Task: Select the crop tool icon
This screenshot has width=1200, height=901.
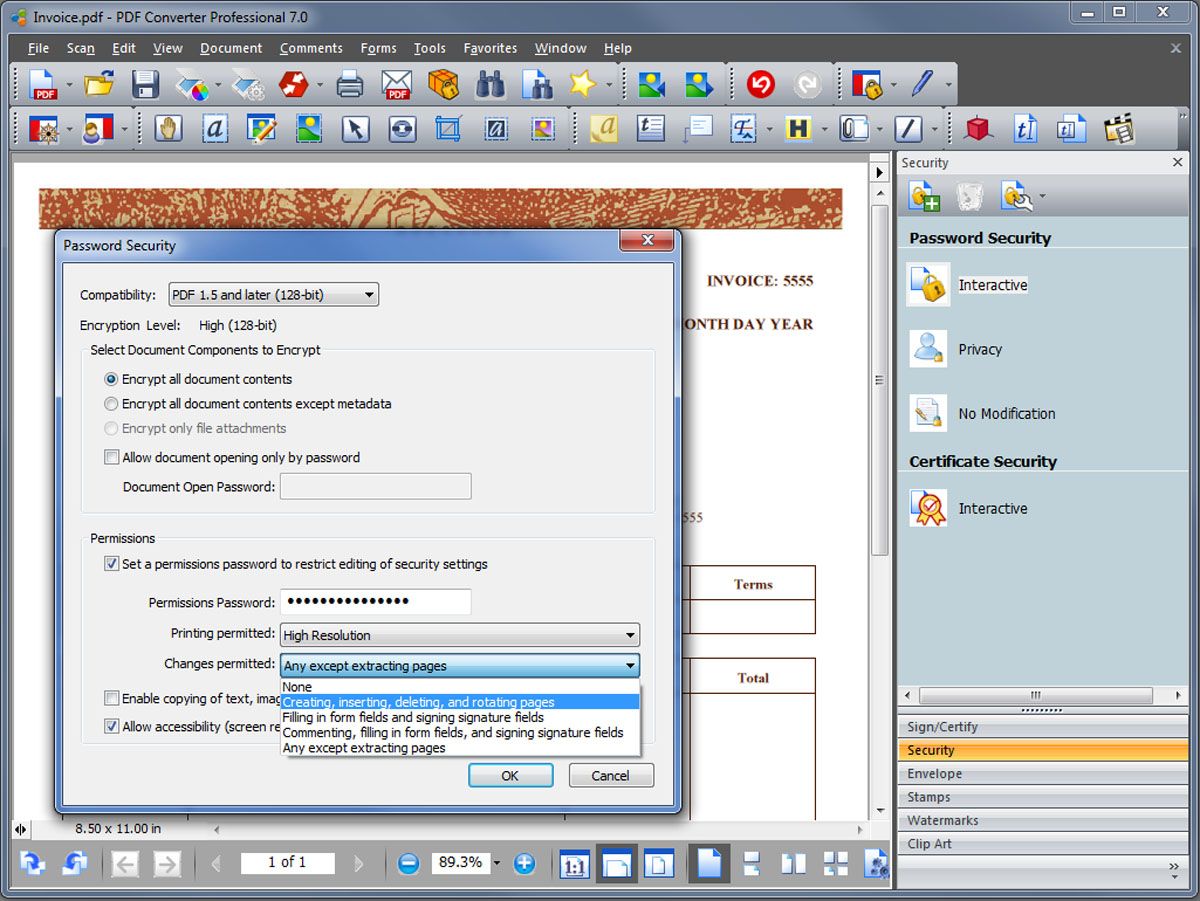Action: tap(449, 128)
